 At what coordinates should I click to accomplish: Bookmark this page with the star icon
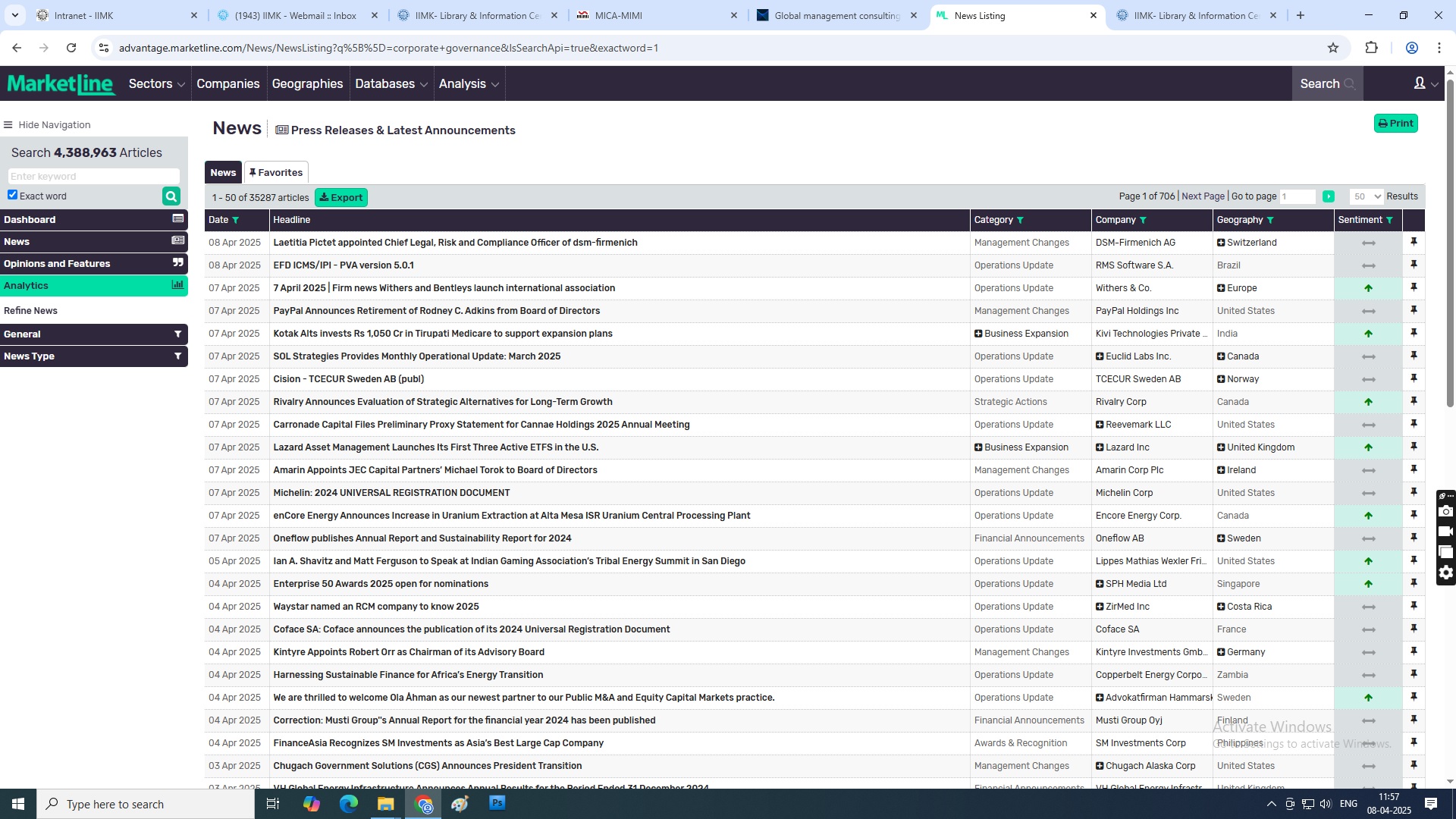(x=1333, y=48)
